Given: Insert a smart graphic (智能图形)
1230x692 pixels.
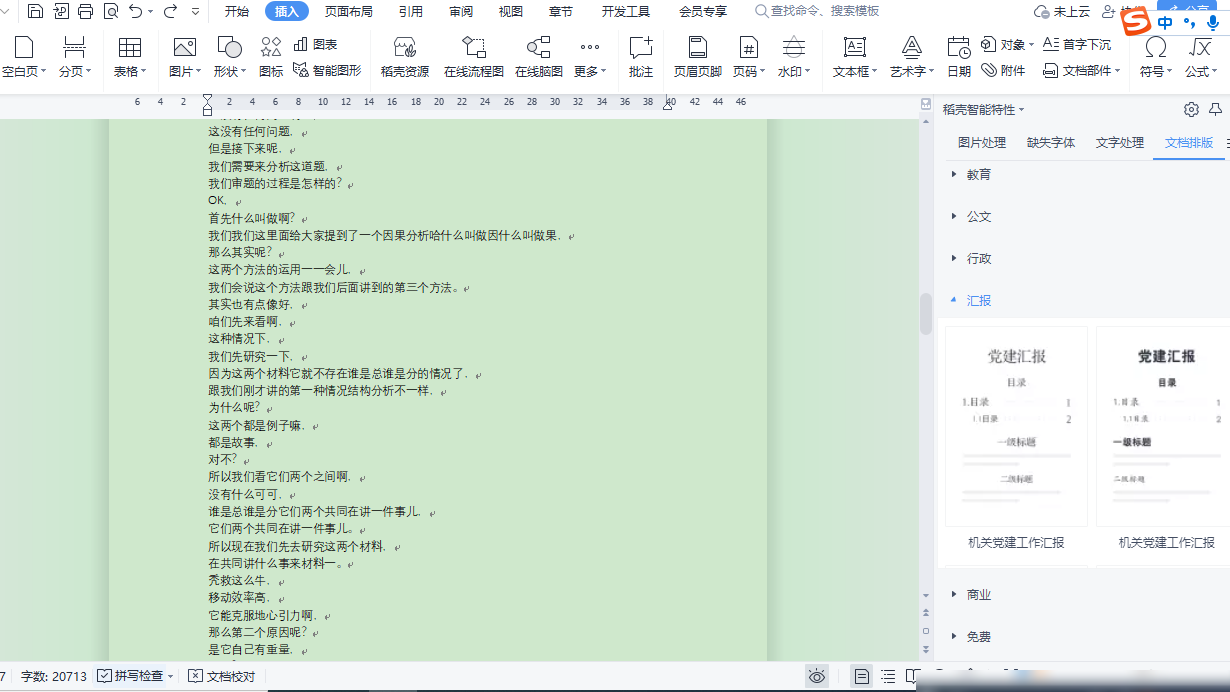Looking at the screenshot, I should tap(327, 70).
